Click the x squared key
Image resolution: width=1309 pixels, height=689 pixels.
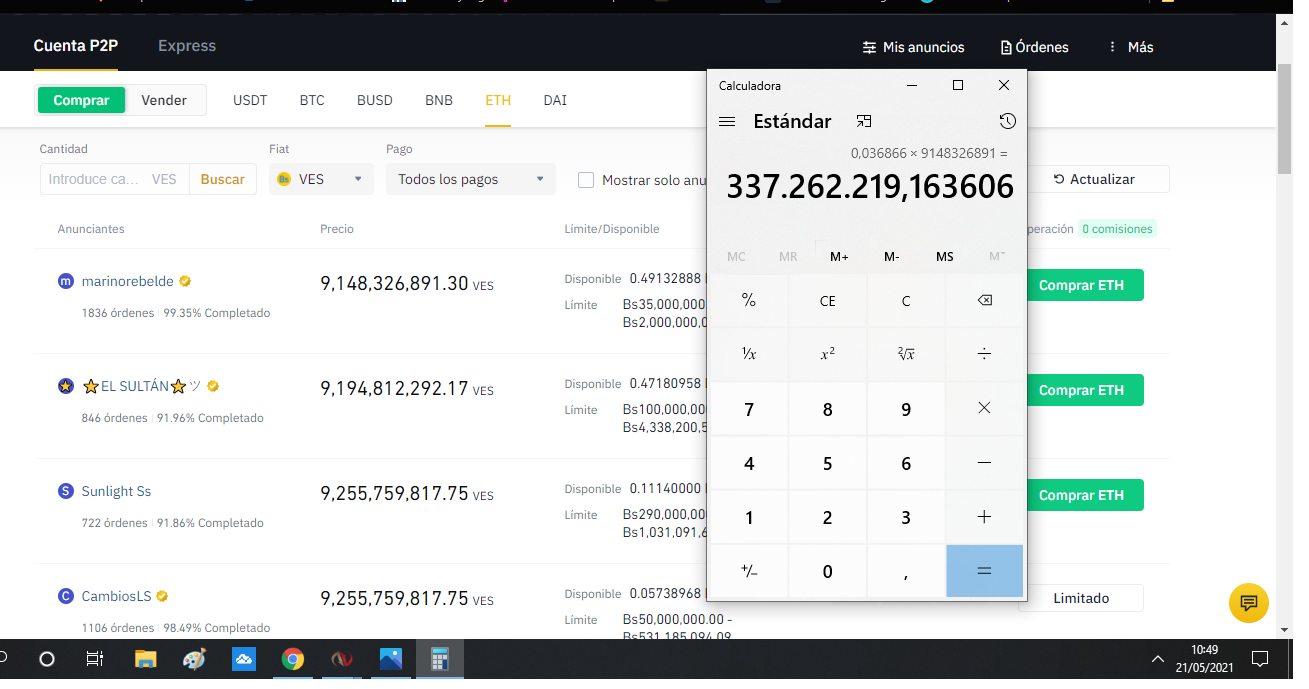(827, 354)
